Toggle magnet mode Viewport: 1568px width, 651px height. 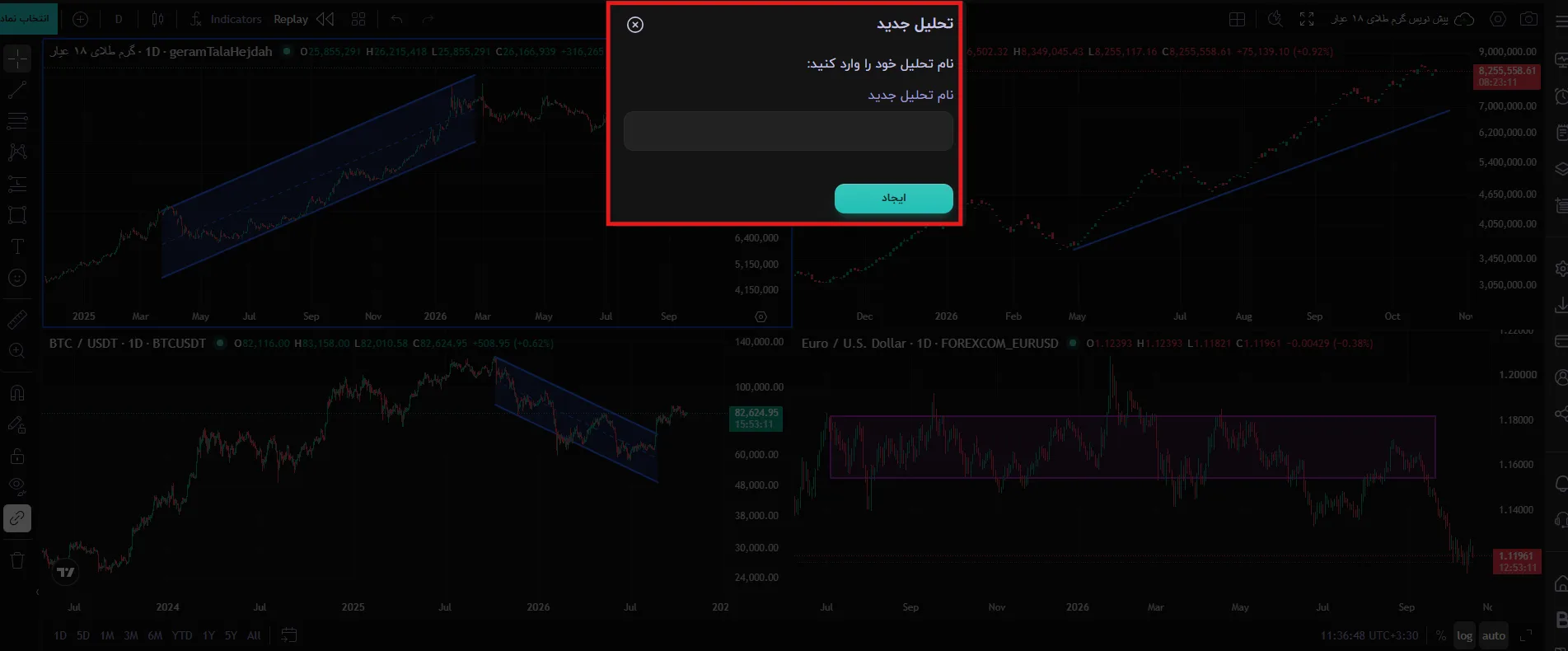pyautogui.click(x=17, y=393)
